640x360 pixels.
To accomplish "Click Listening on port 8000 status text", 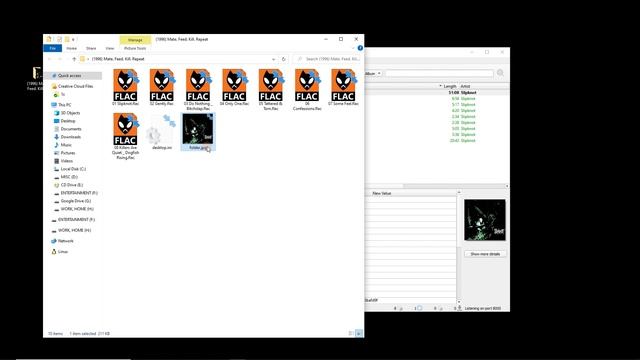I will (483, 308).
